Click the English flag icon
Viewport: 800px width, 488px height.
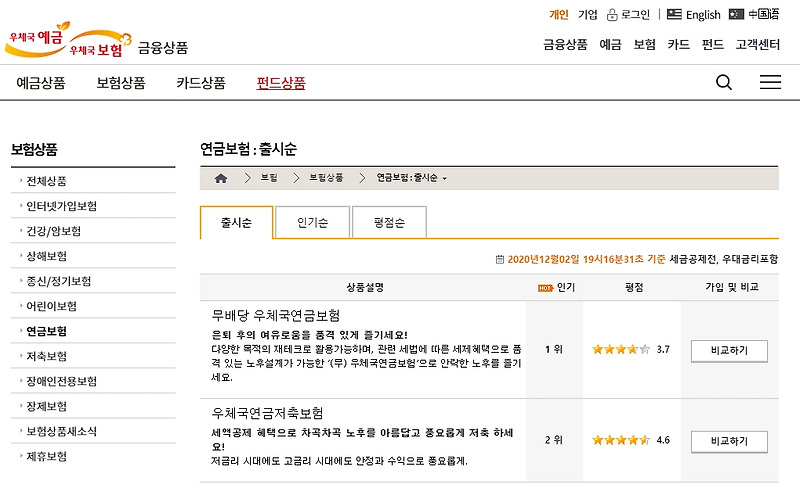pyautogui.click(x=674, y=14)
